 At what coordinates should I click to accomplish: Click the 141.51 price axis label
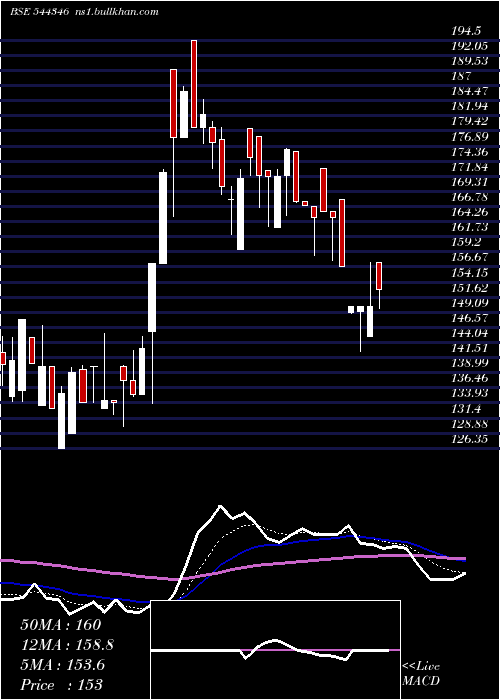(x=469, y=348)
